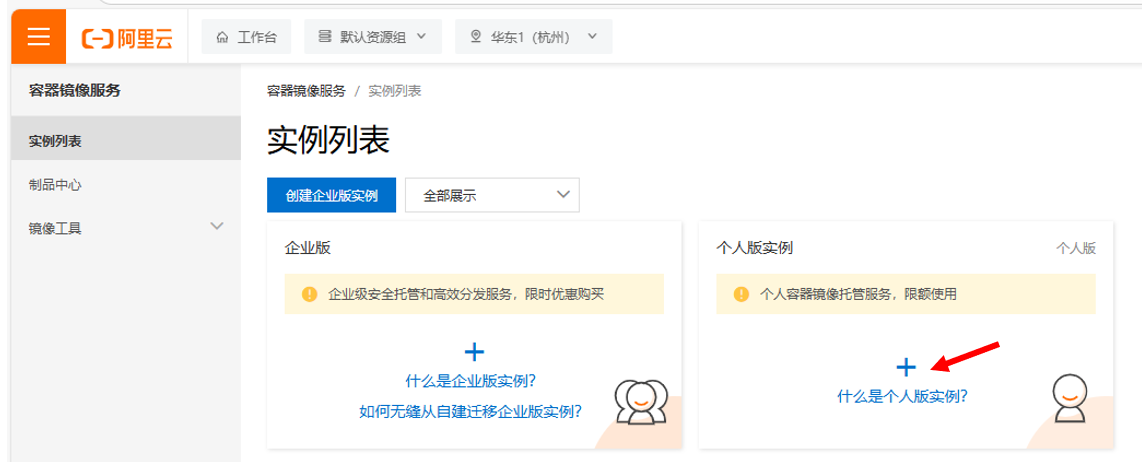This screenshot has width=1142, height=462.
Task: Click the location pin icon beside 华东1
Action: [476, 36]
